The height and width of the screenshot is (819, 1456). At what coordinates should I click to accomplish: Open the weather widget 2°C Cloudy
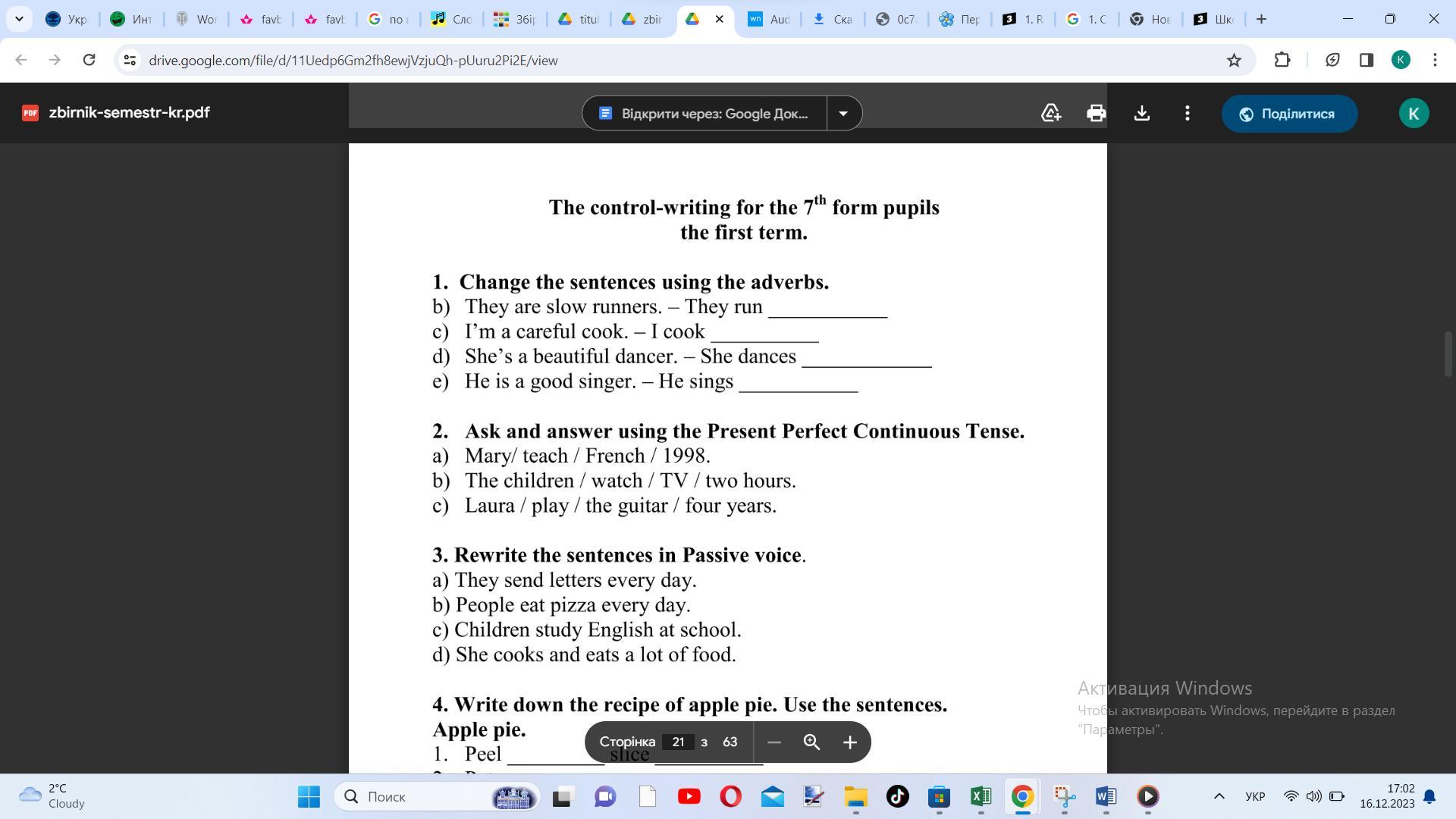(53, 796)
